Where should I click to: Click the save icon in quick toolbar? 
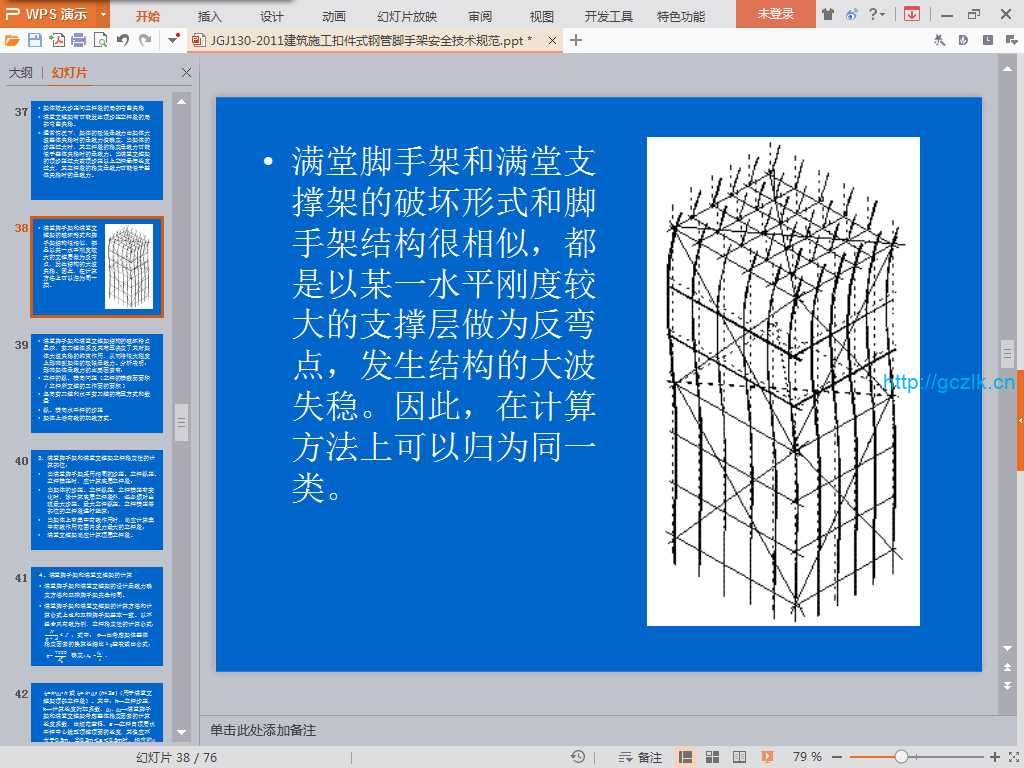[x=35, y=40]
